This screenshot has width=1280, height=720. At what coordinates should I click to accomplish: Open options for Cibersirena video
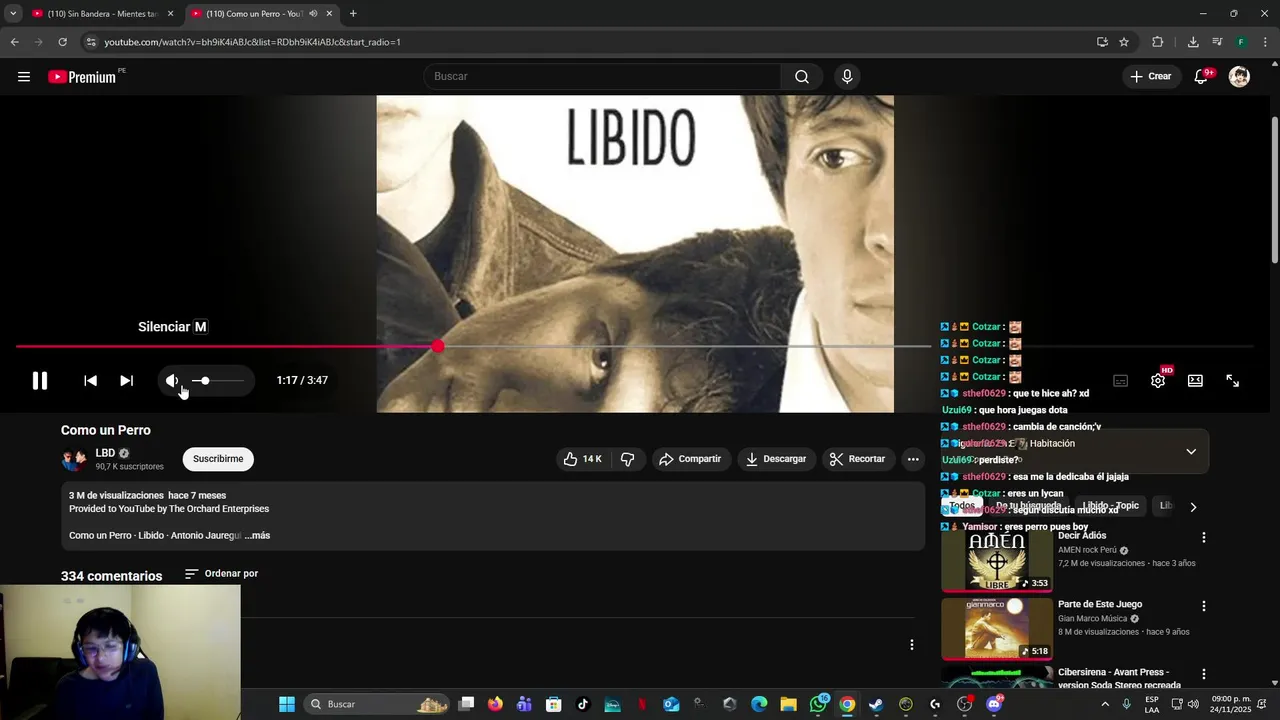[x=1204, y=675]
